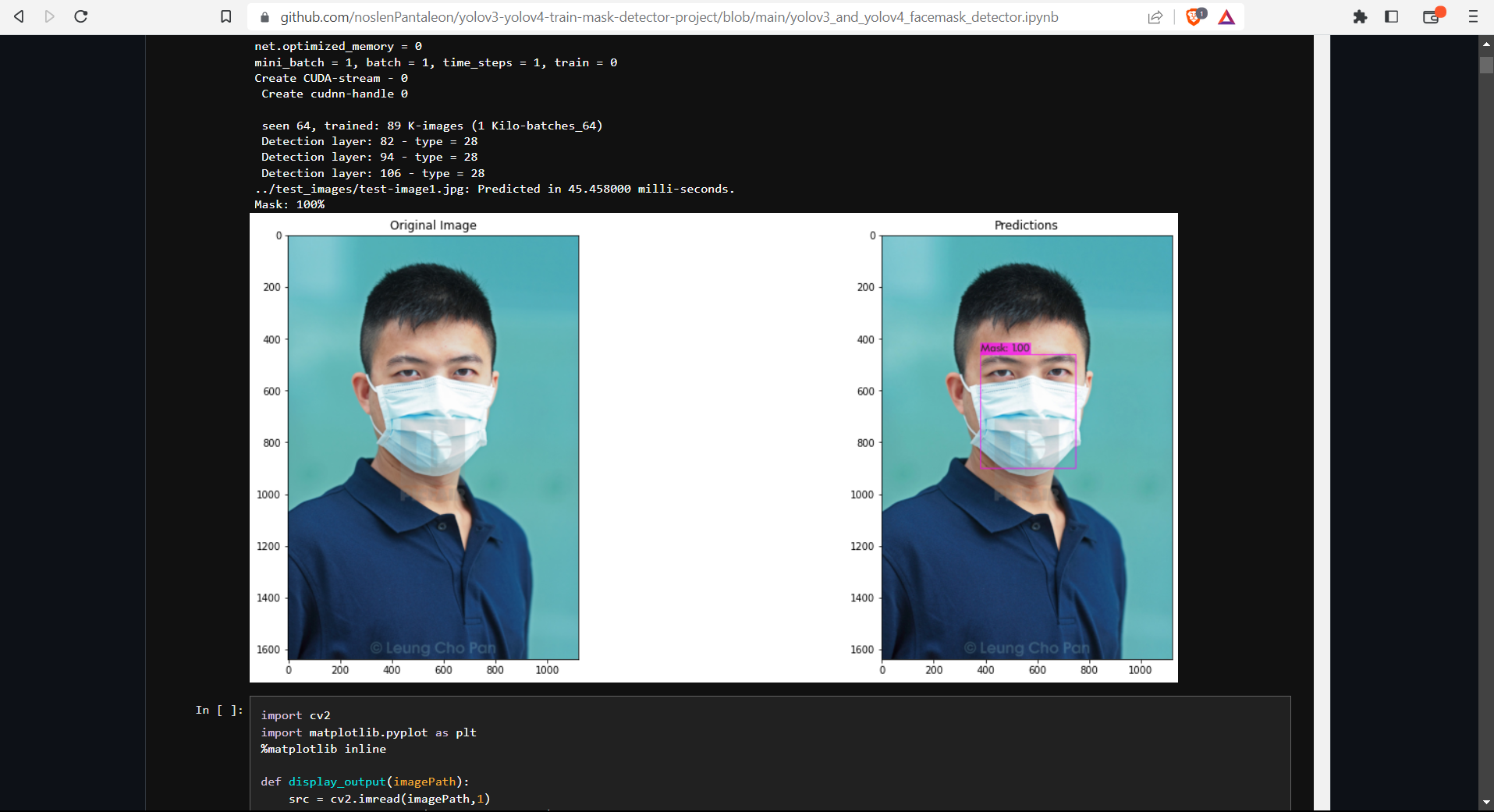The height and width of the screenshot is (812, 1494).
Task: Open the Brave Shields lion icon
Action: pyautogui.click(x=1194, y=16)
